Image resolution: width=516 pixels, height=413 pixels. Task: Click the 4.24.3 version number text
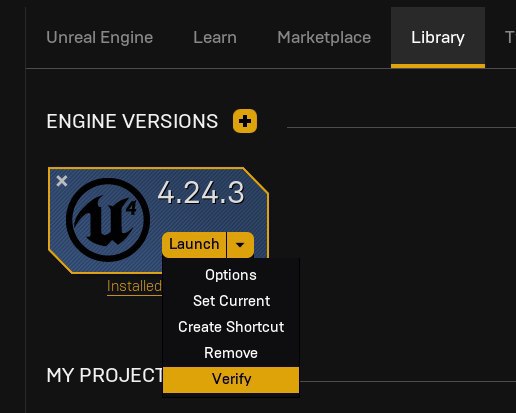pyautogui.click(x=201, y=193)
